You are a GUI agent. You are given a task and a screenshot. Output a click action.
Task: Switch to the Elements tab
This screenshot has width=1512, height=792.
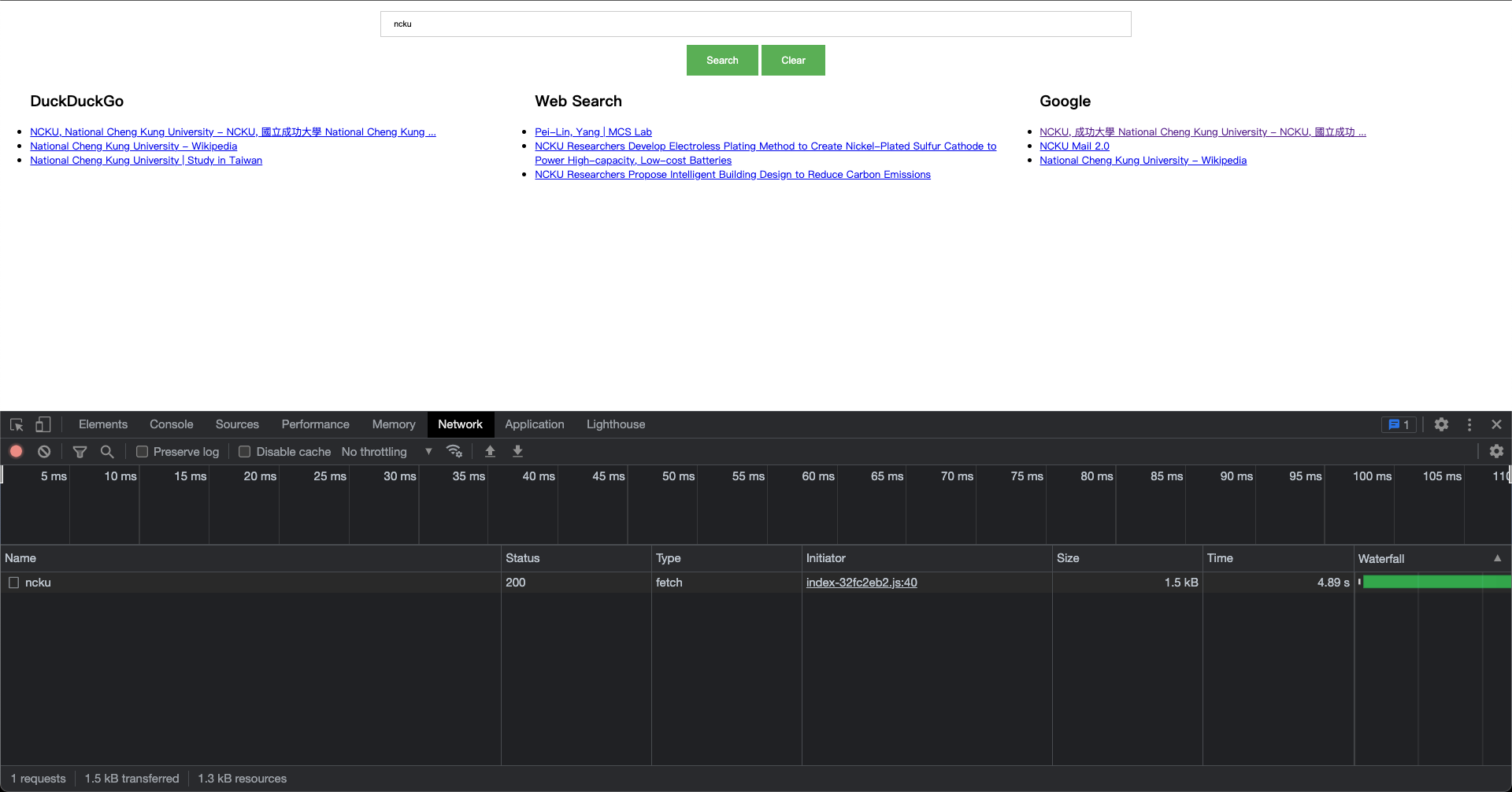[x=103, y=424]
